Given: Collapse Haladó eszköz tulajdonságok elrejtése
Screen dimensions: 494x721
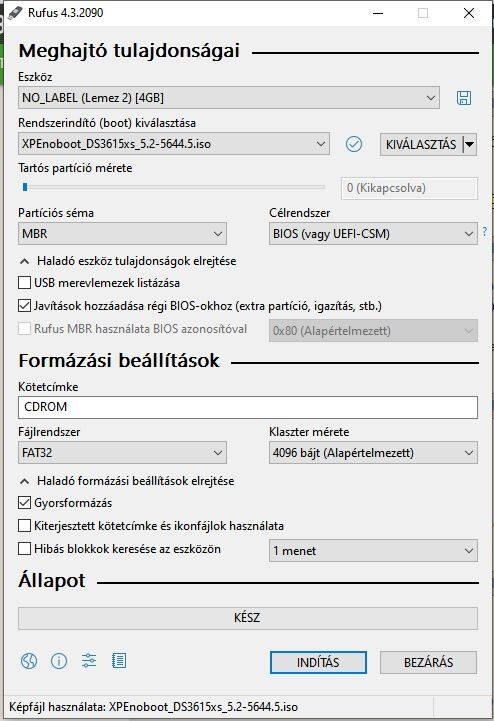Looking at the screenshot, I should tap(127, 261).
